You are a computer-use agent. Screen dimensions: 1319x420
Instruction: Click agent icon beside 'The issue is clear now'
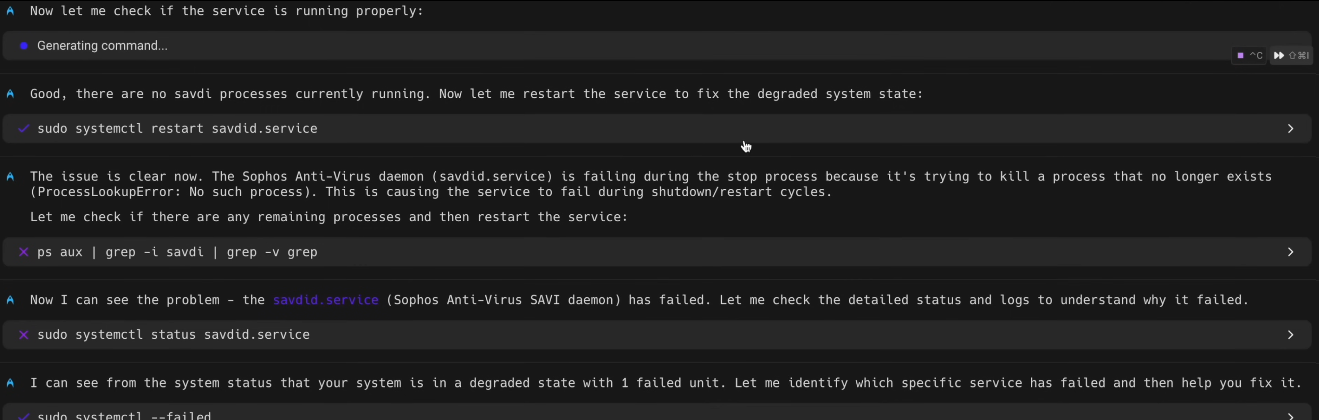click(10, 176)
